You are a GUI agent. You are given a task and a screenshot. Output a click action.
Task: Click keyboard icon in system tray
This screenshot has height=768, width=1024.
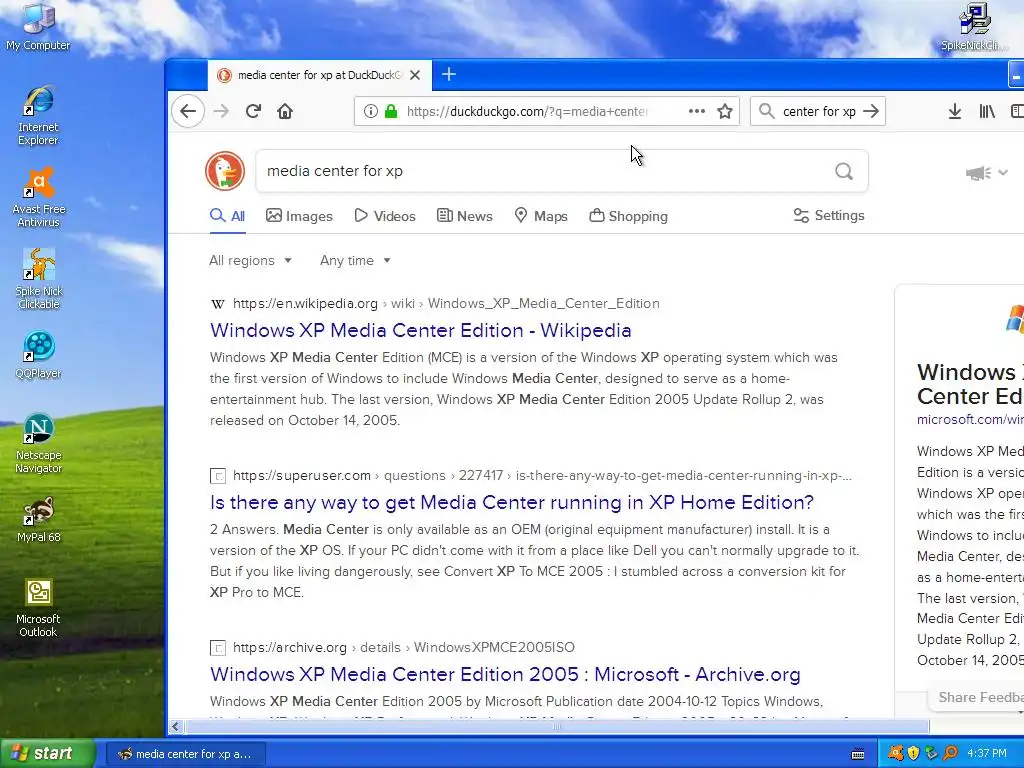858,754
